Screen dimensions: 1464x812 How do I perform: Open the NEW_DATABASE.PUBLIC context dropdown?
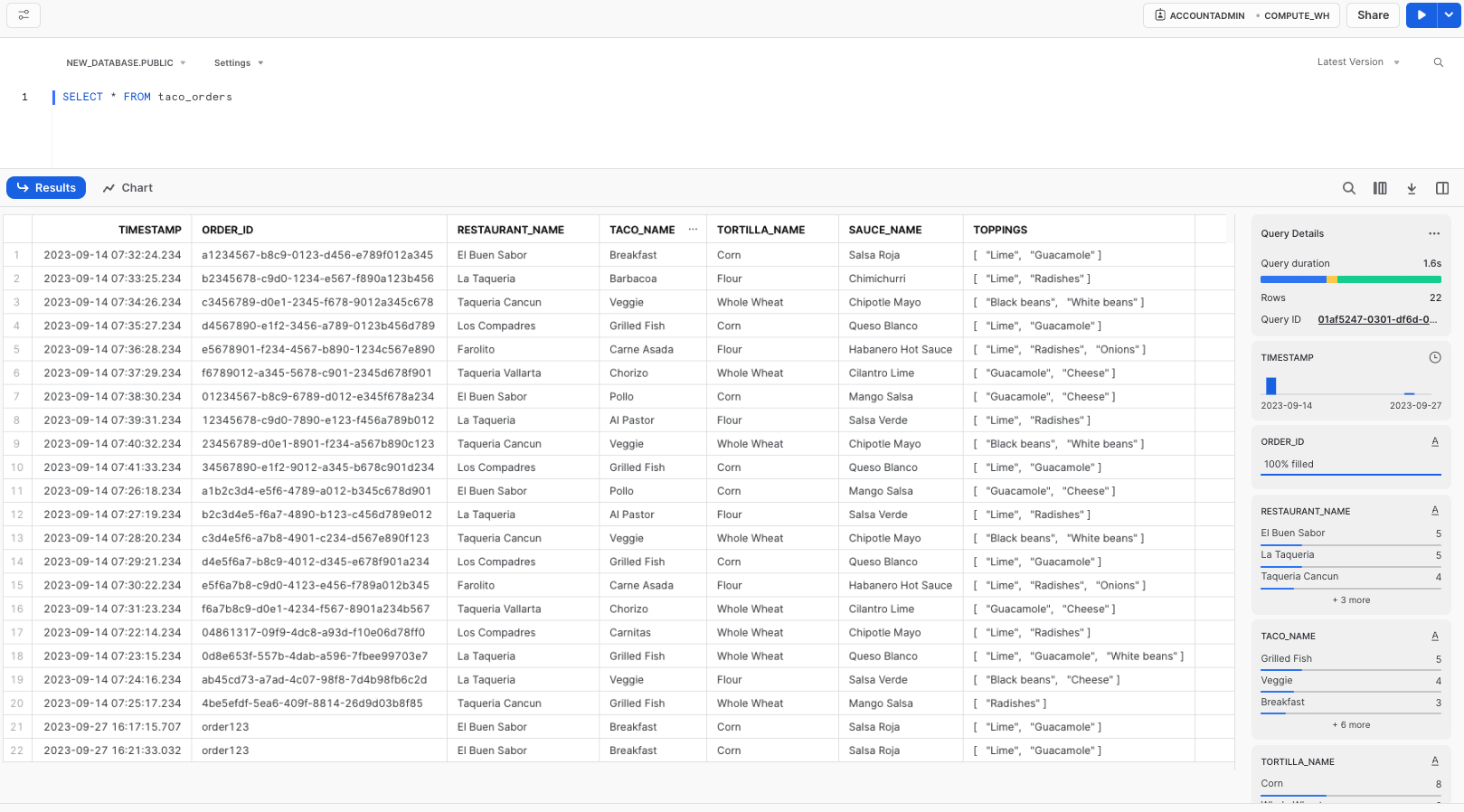pos(126,62)
